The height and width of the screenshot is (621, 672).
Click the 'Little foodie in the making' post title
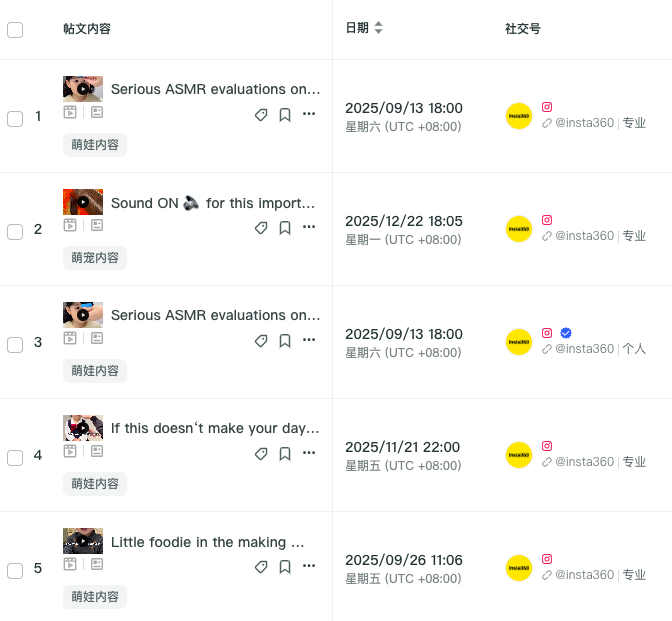[207, 542]
